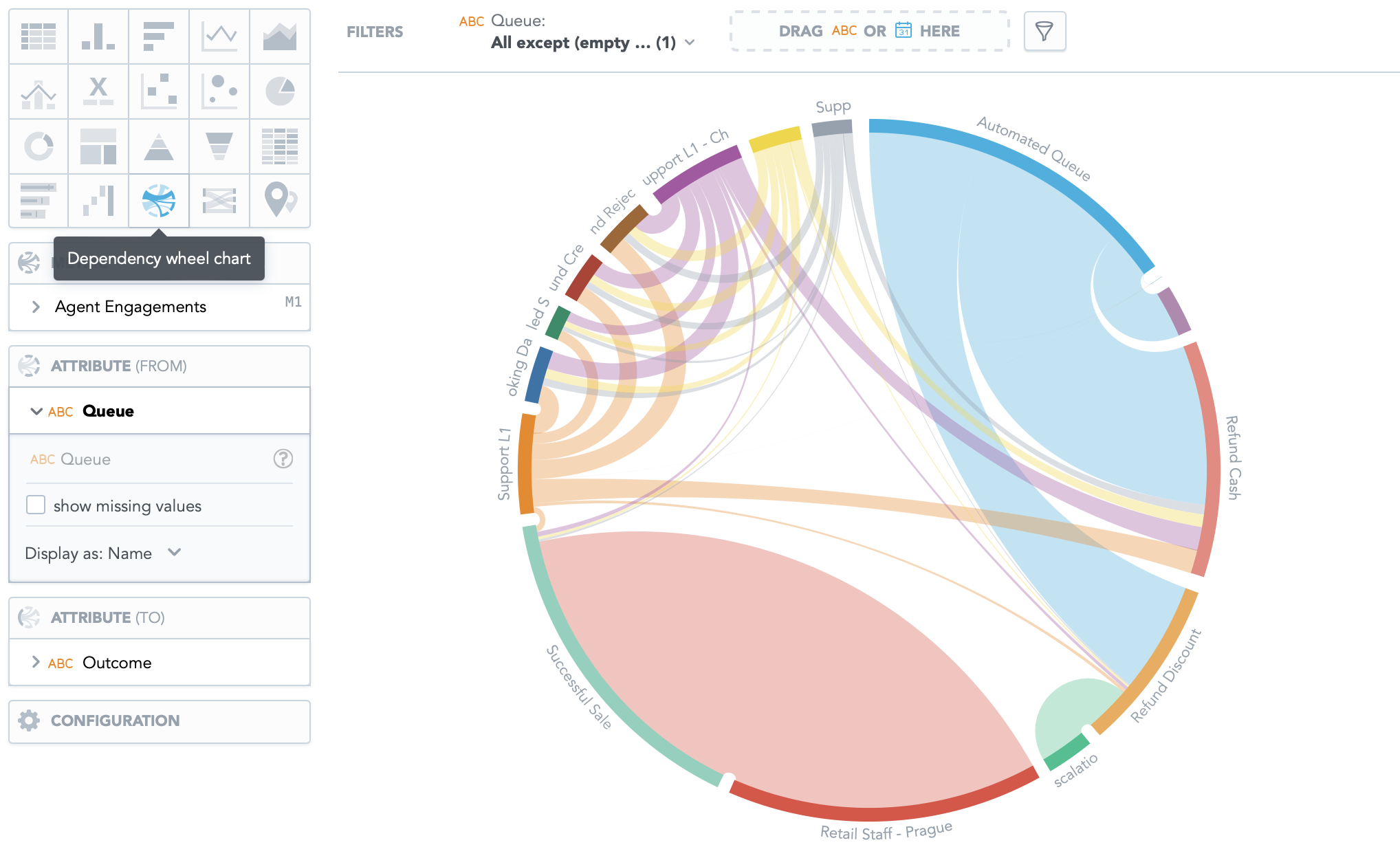
Task: Open the filter funnel button
Action: (x=1044, y=31)
